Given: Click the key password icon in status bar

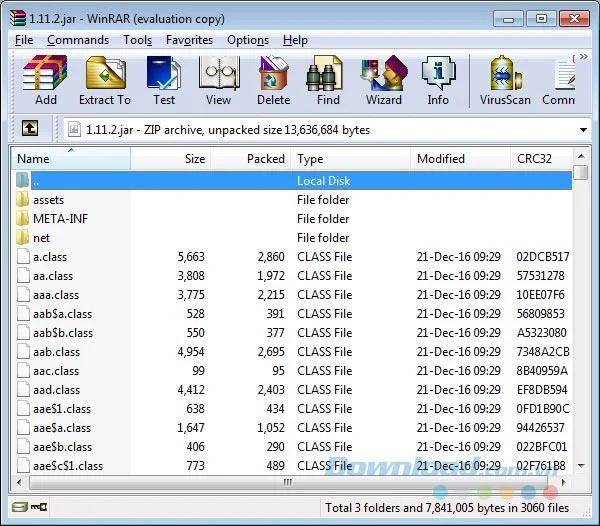Looking at the screenshot, I should tap(39, 507).
